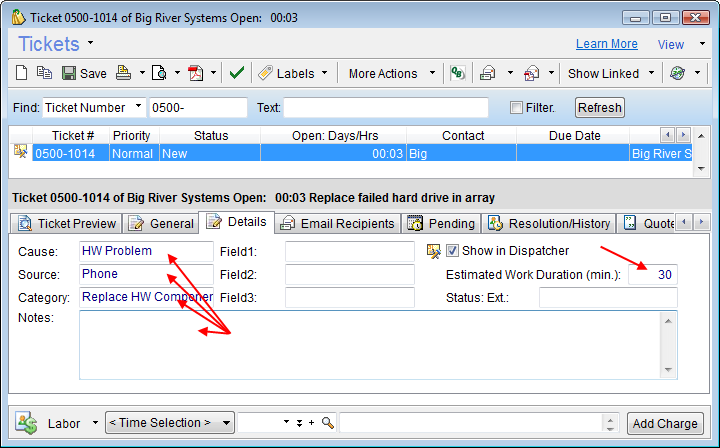Click the copy ticket icon
Viewport: 720px width, 448px height.
click(x=44, y=73)
